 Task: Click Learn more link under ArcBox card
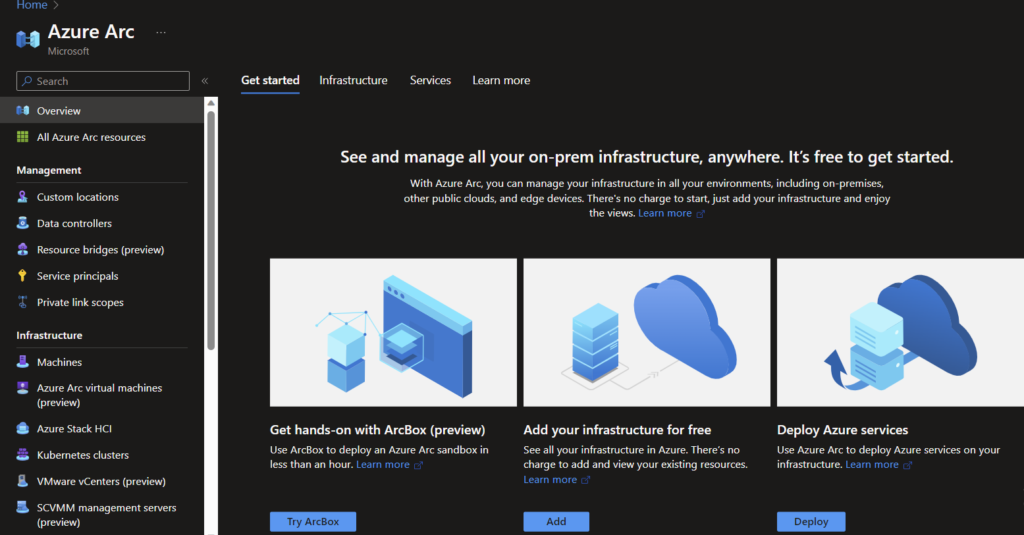click(x=383, y=464)
